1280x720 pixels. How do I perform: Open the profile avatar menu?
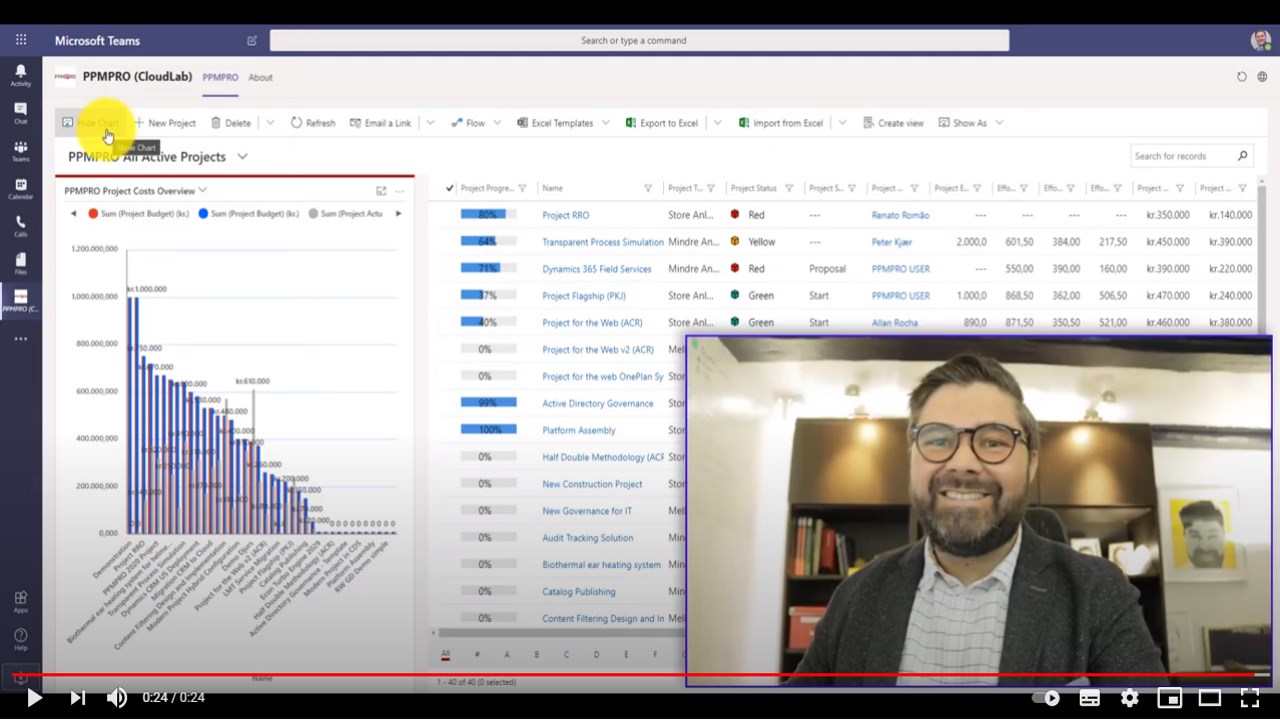pyautogui.click(x=1260, y=40)
